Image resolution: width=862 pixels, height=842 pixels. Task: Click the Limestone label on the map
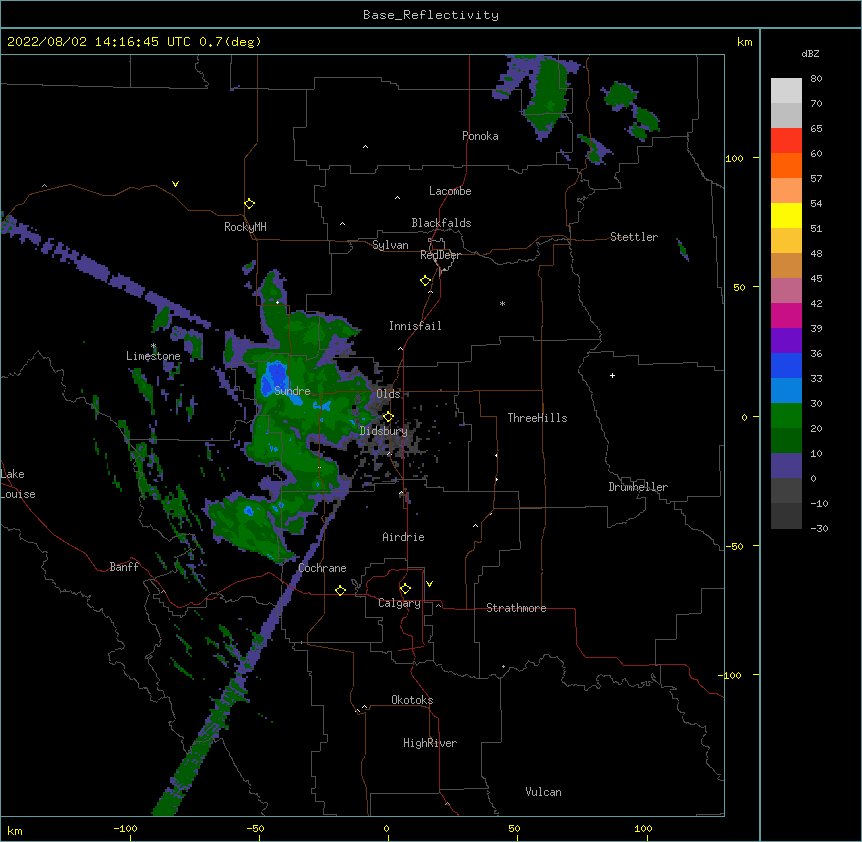(153, 356)
